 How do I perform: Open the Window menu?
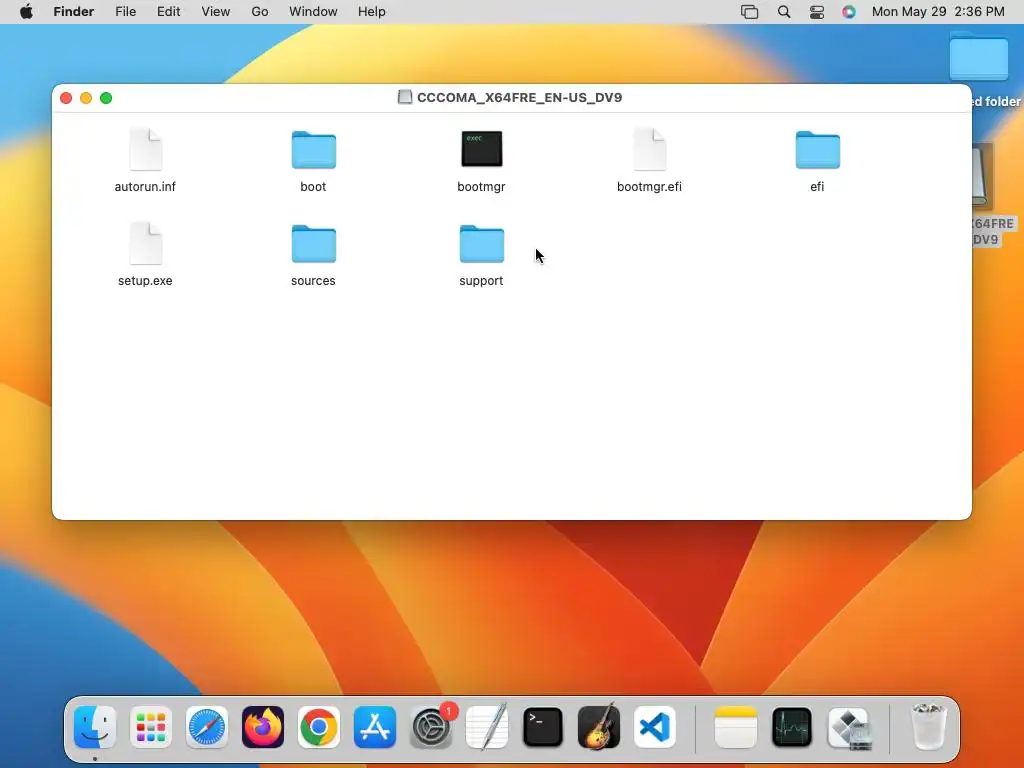click(313, 12)
